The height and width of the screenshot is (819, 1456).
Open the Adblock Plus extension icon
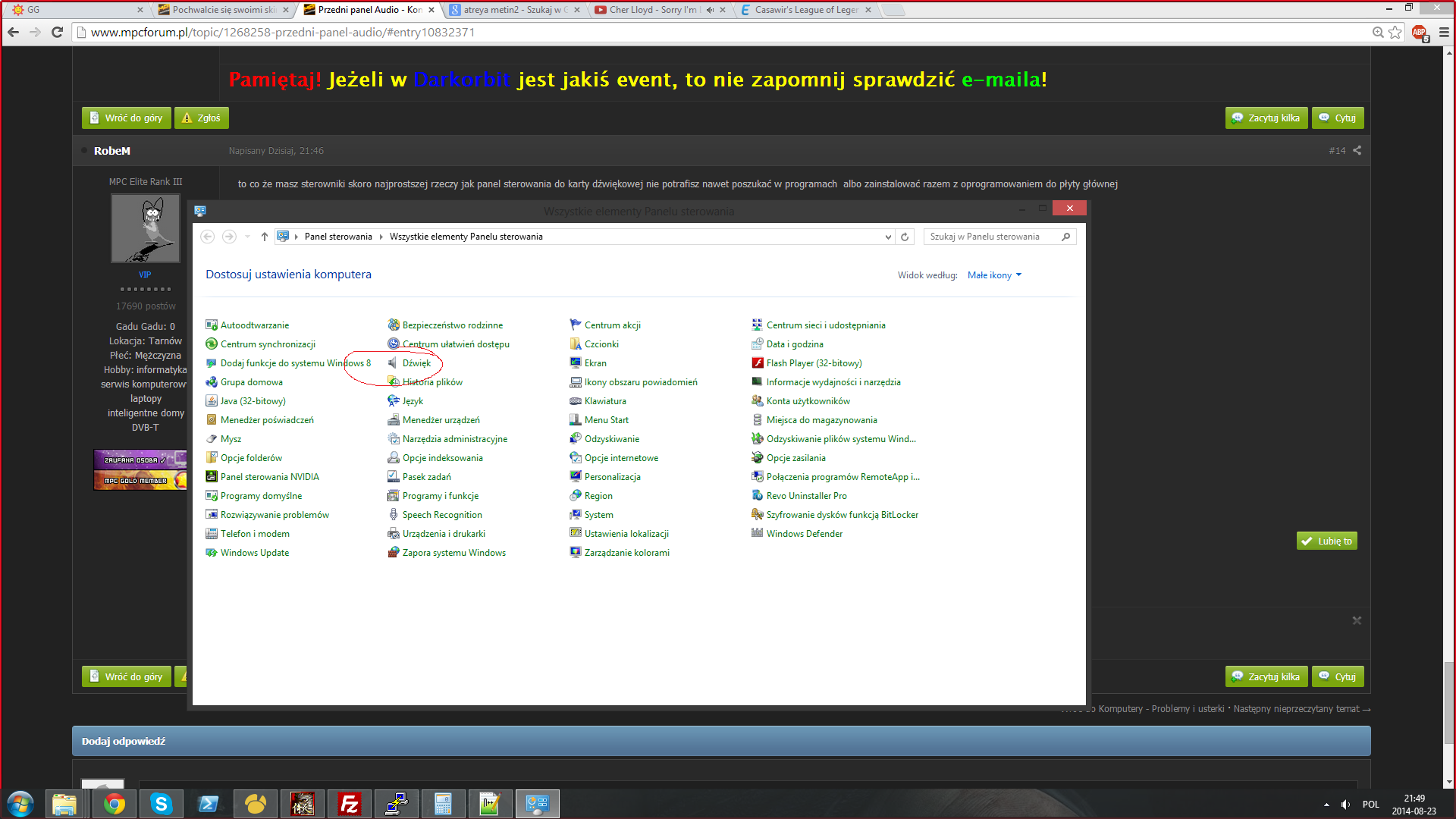pyautogui.click(x=1420, y=33)
